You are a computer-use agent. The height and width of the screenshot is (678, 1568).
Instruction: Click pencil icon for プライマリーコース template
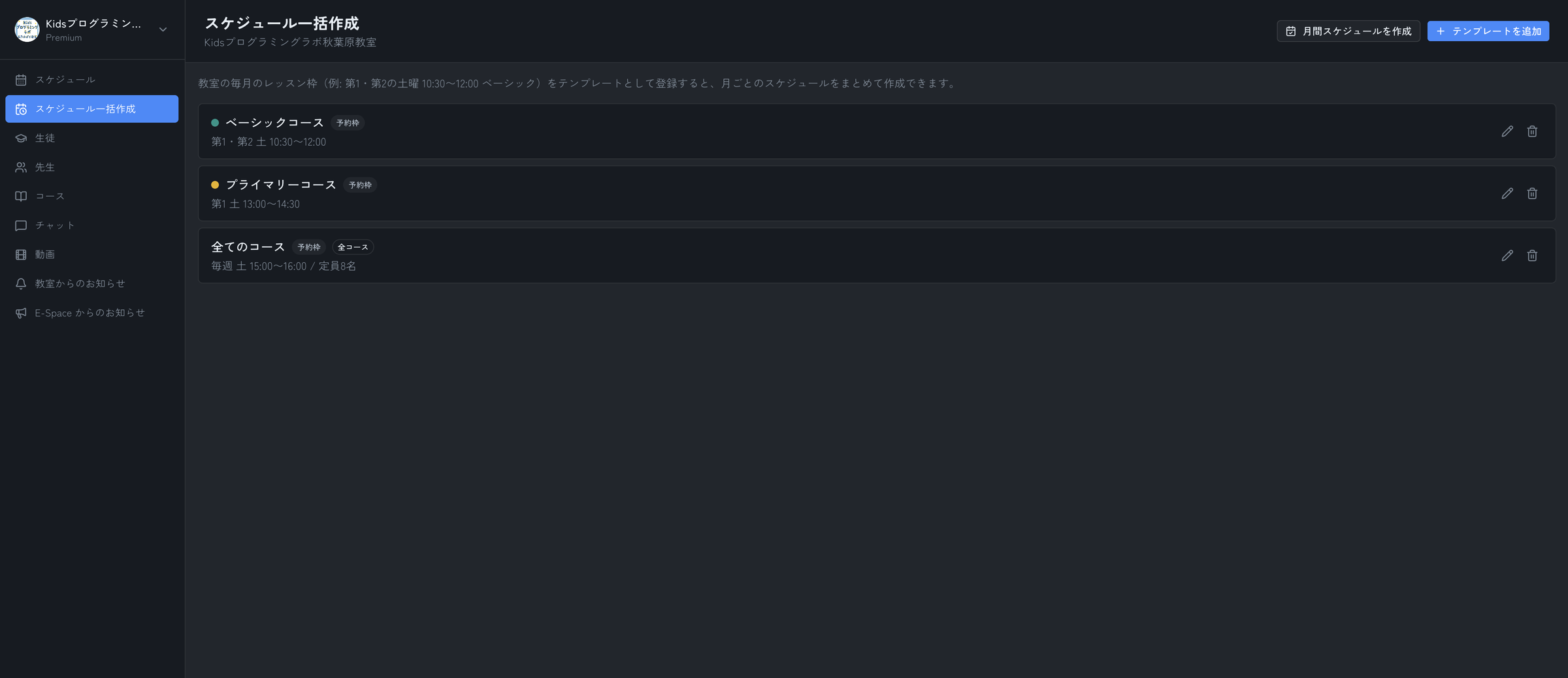1507,194
